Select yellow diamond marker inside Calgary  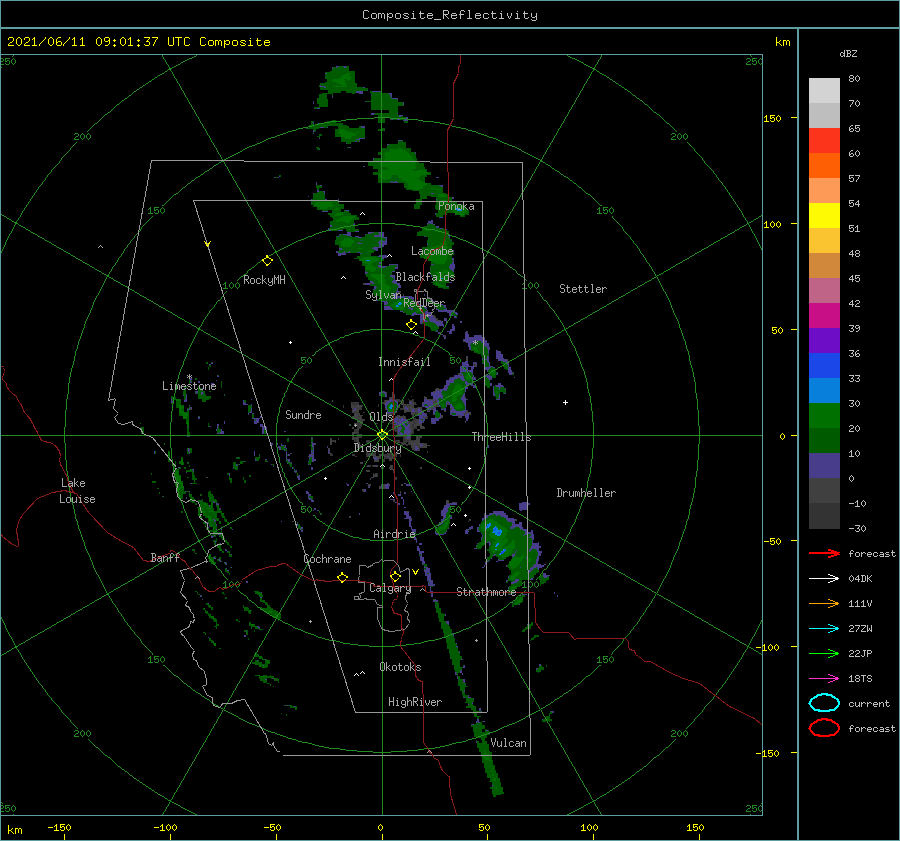tap(395, 576)
